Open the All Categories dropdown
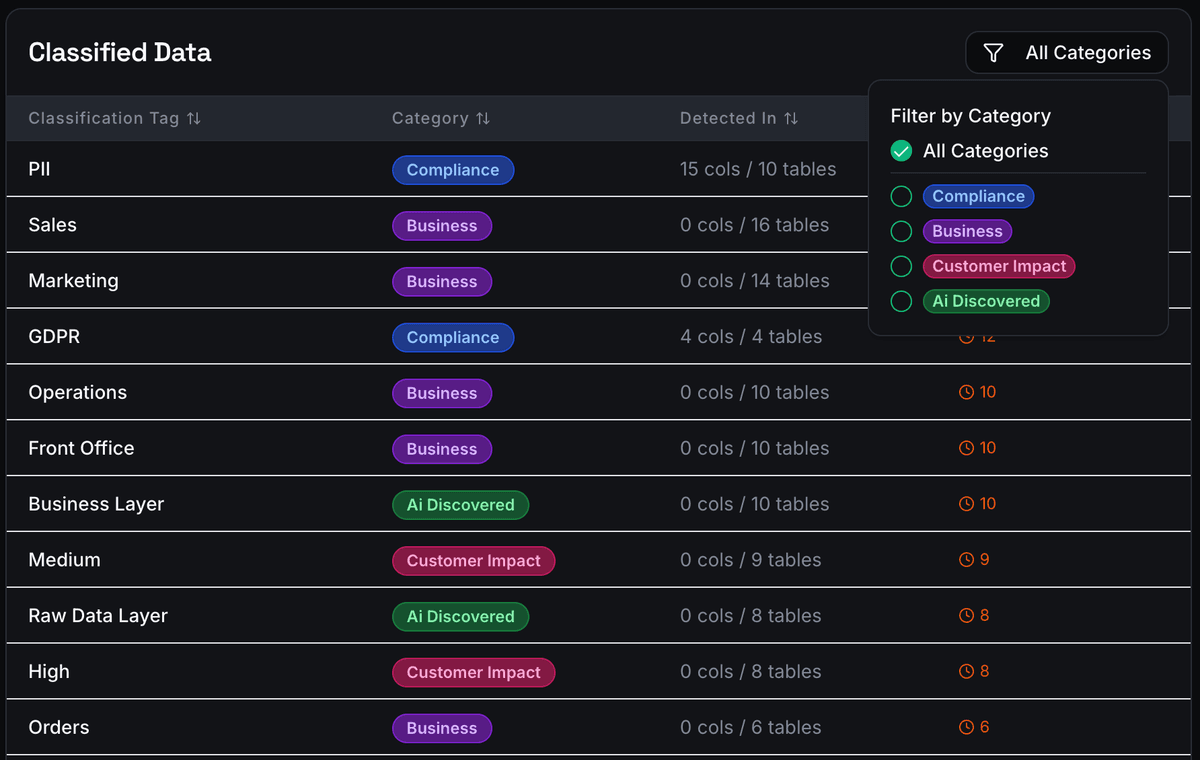The image size is (1200, 760). [1066, 52]
